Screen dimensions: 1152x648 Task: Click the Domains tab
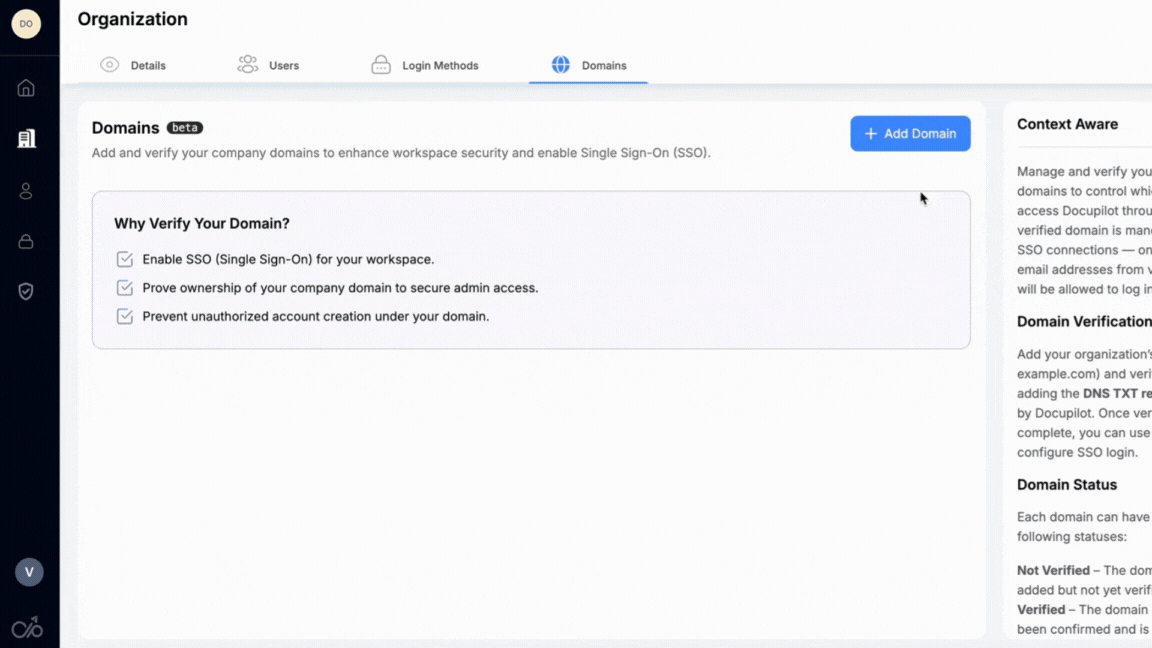tap(589, 65)
